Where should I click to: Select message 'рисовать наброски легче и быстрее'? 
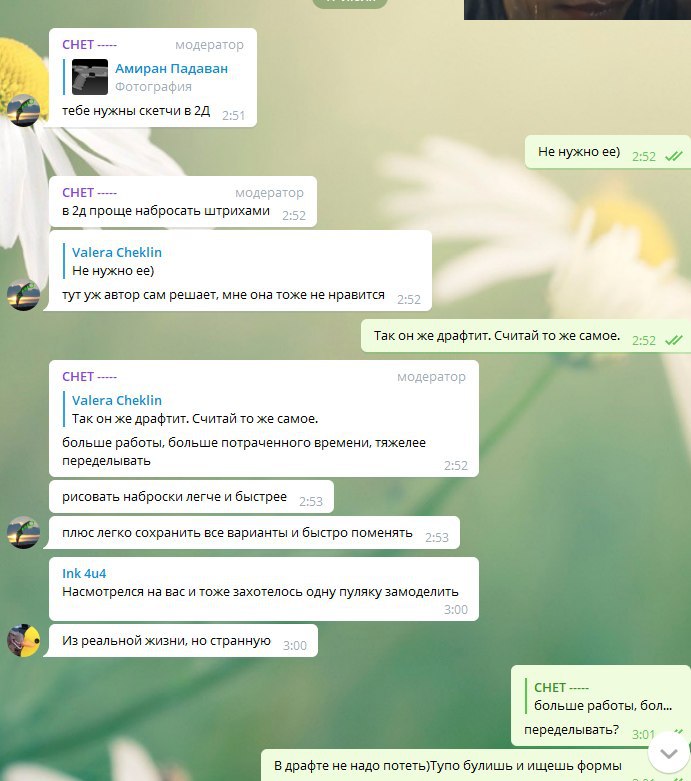click(x=191, y=497)
